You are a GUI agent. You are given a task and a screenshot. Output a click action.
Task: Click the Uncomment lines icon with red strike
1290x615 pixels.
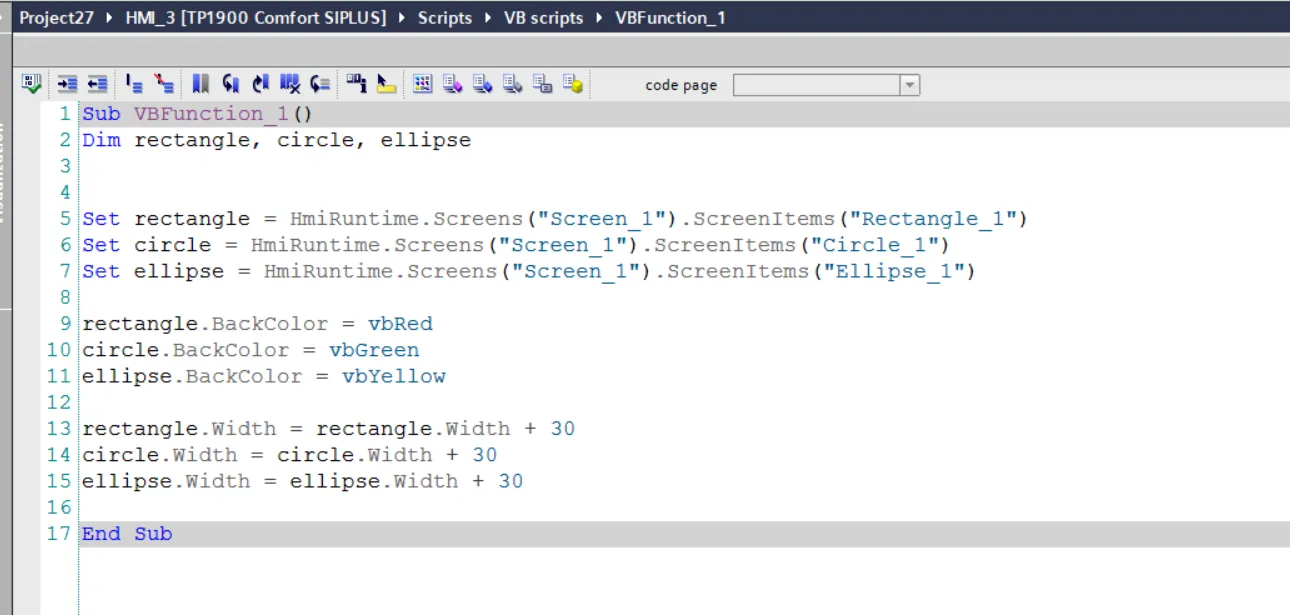[x=164, y=84]
